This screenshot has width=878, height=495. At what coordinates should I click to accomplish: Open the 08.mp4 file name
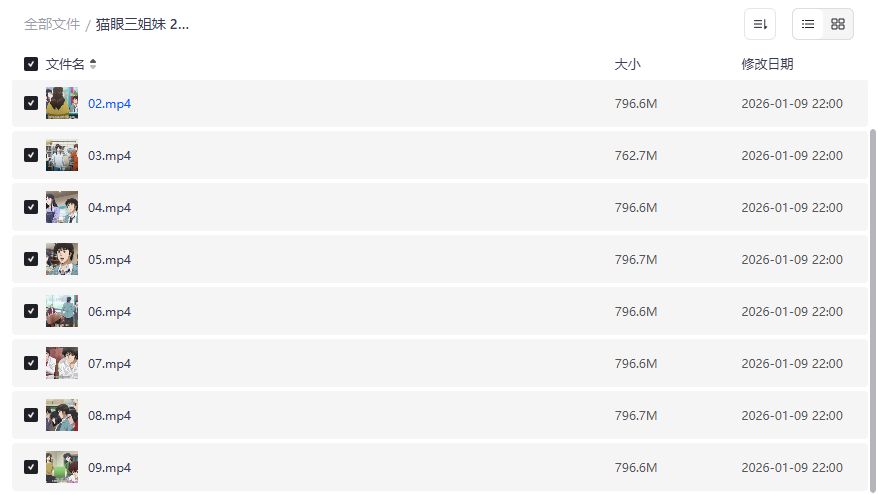pos(110,415)
